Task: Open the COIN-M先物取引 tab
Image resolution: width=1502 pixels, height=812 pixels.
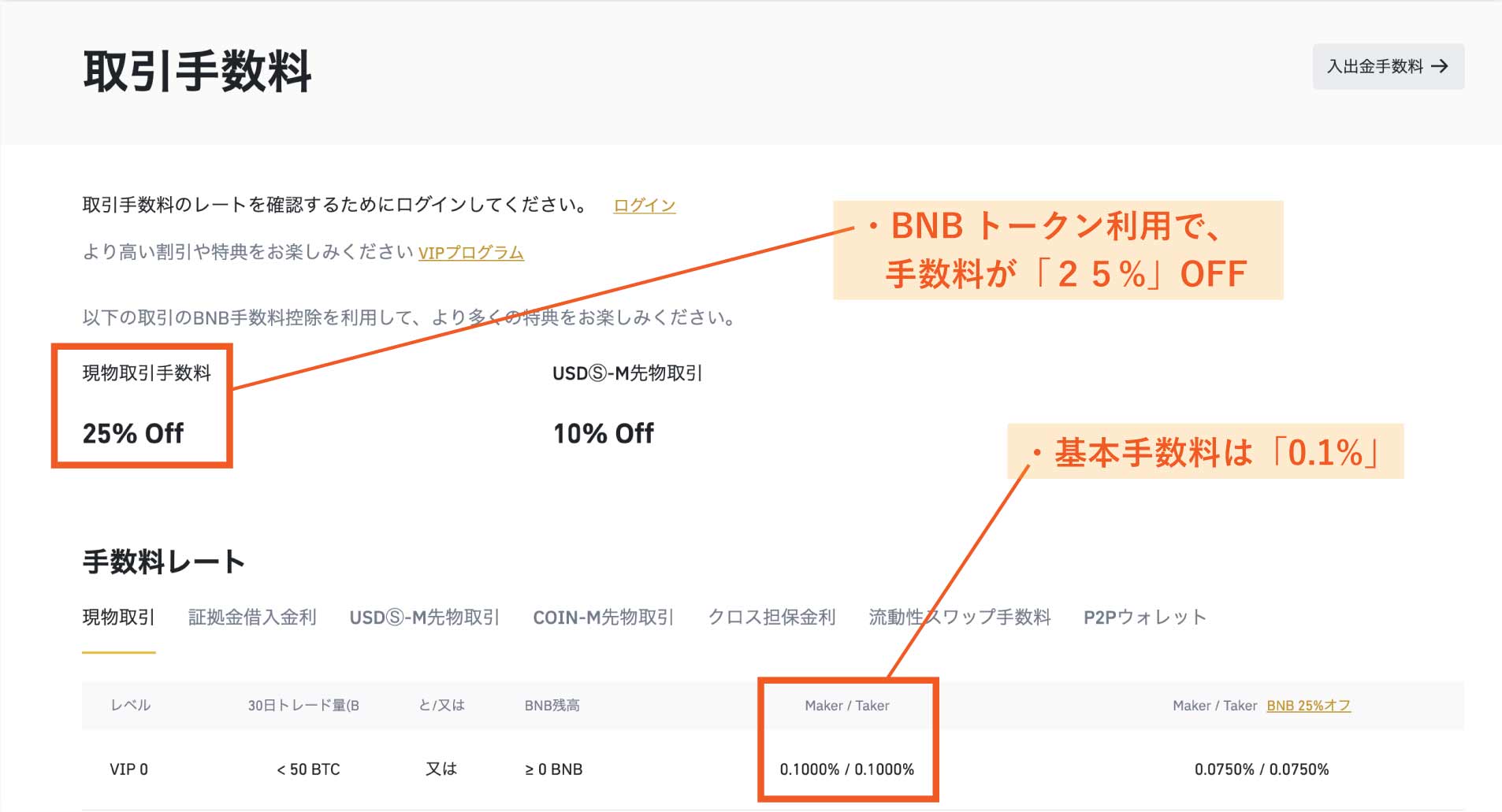Action: [x=603, y=617]
